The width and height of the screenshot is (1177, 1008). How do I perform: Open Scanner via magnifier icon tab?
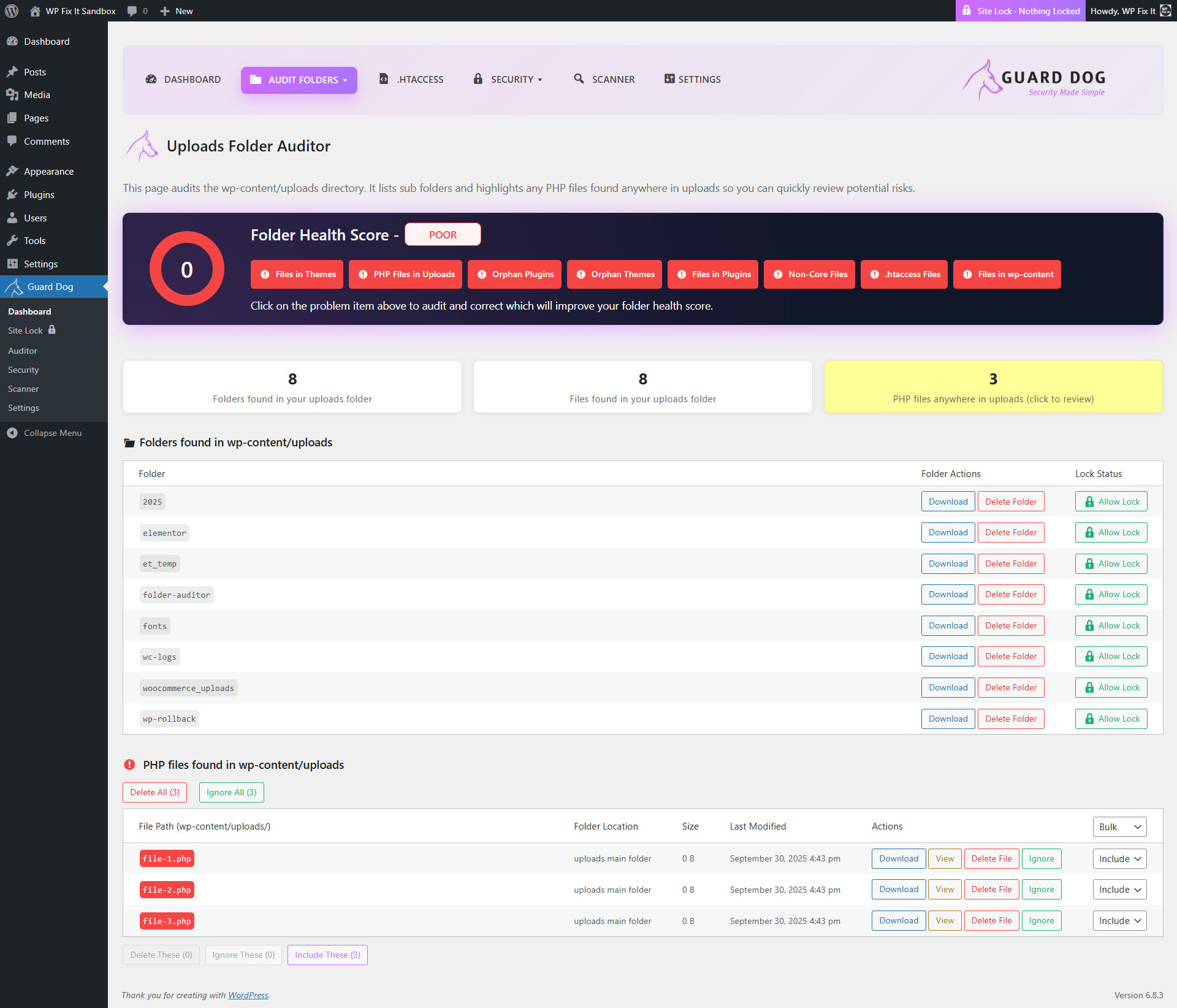579,79
